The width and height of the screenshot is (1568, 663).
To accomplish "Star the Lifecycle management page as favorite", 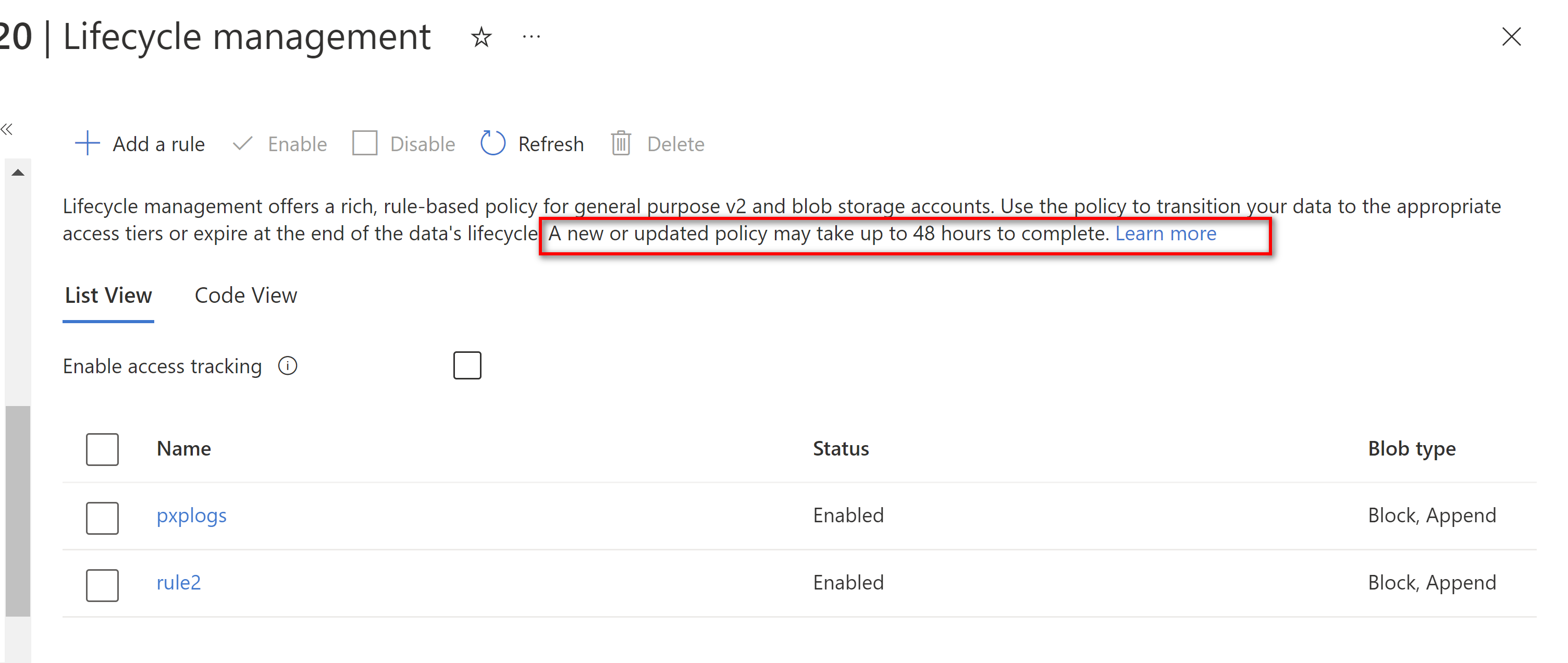I will coord(480,37).
